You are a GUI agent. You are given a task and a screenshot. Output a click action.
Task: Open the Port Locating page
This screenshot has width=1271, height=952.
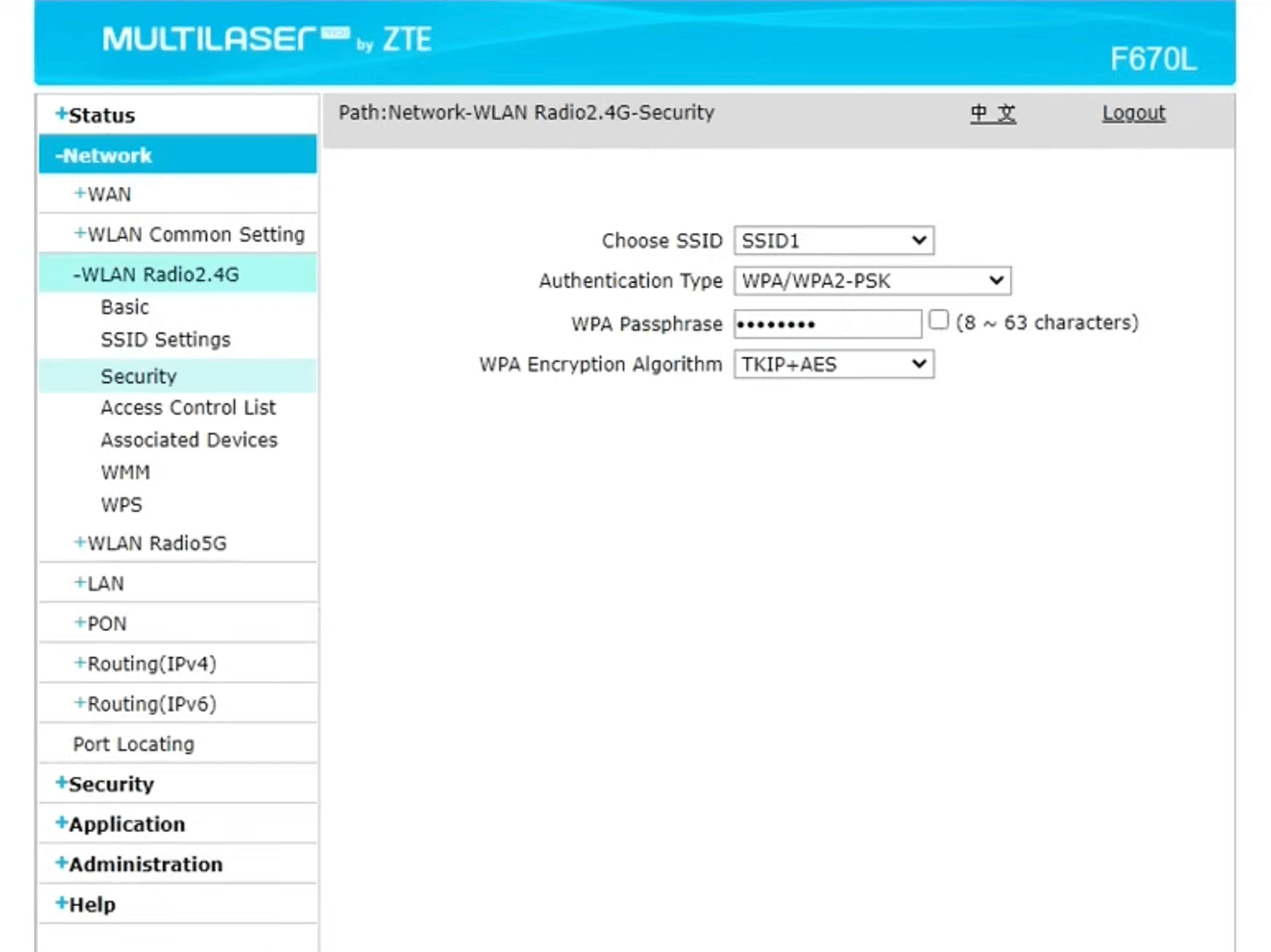(133, 744)
